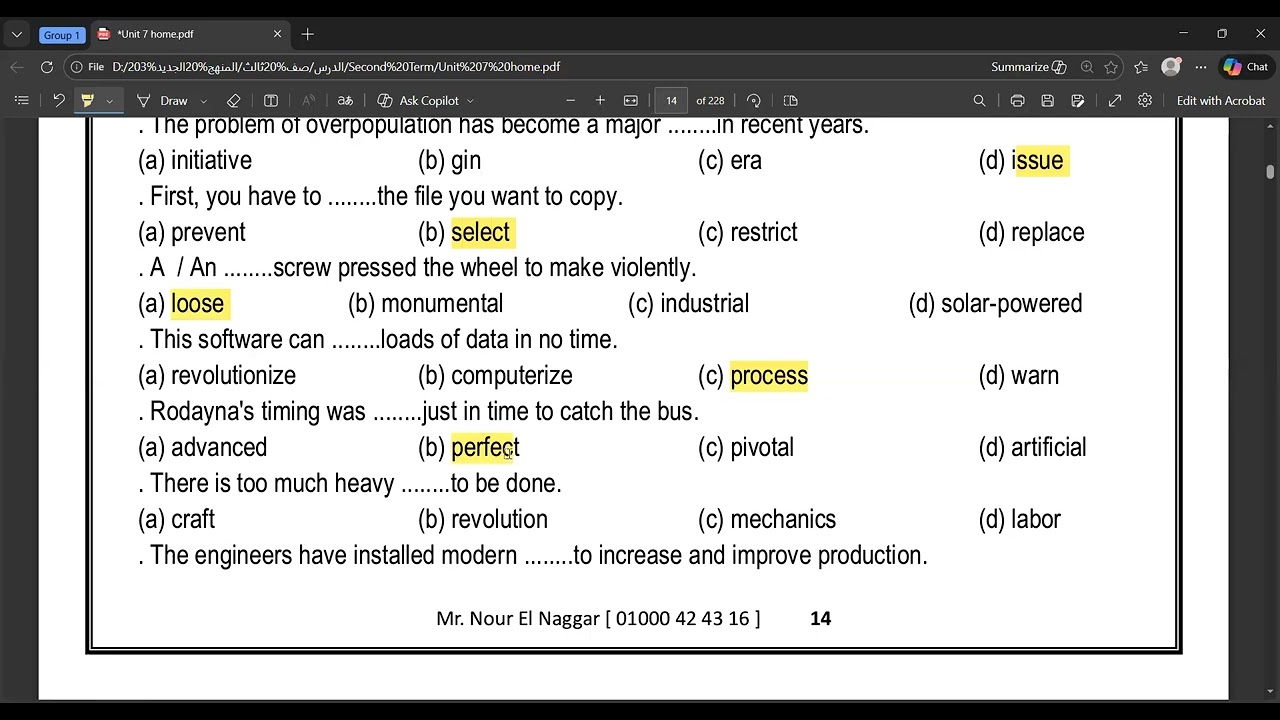
Task: Click the option "(d) labor"
Action: point(1020,520)
